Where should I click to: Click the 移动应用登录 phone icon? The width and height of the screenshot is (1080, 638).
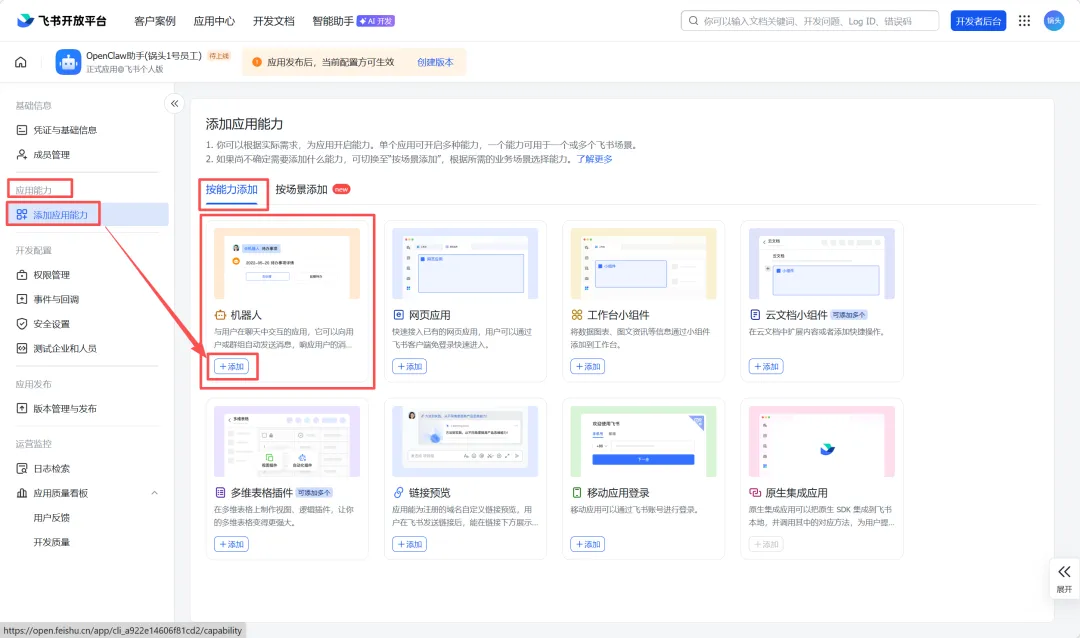click(577, 493)
